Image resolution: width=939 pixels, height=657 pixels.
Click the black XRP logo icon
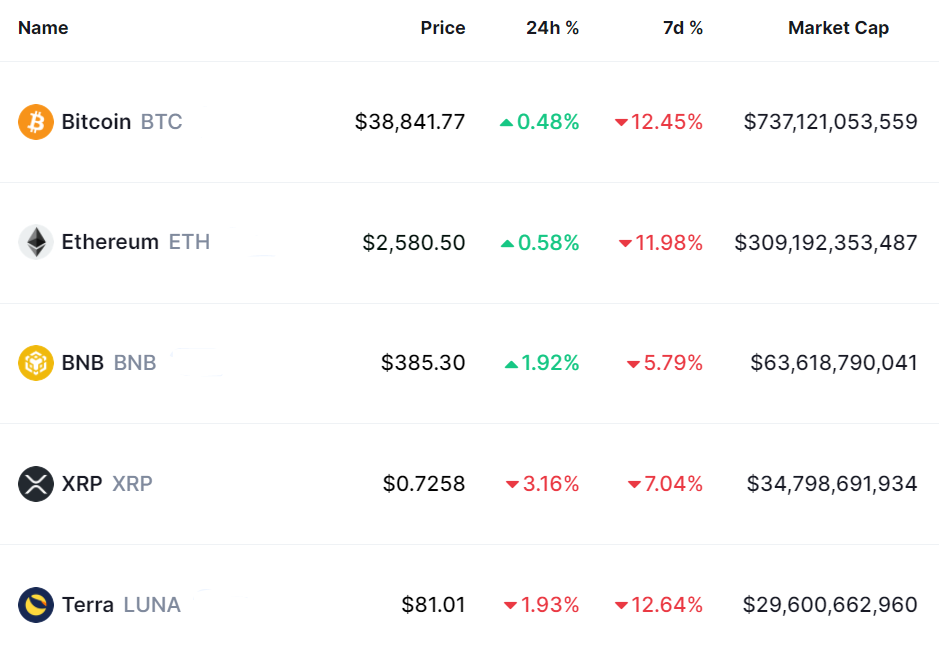point(36,484)
